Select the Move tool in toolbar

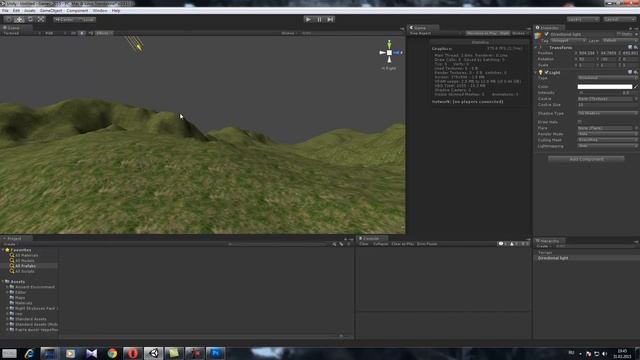tap(19, 19)
